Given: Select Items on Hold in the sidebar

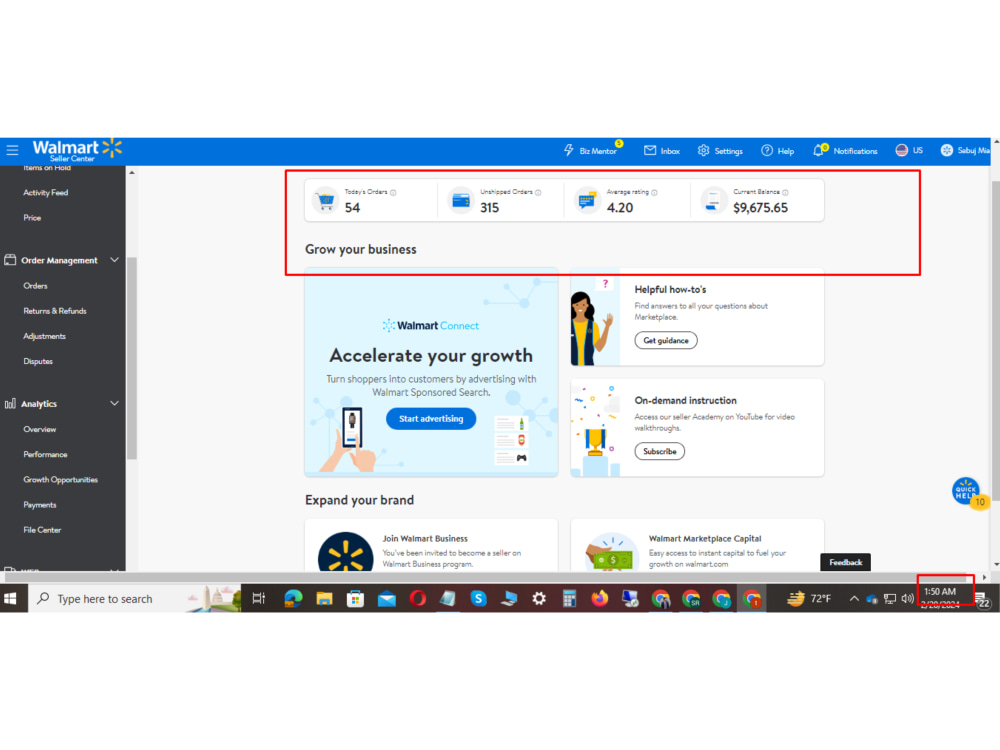Looking at the screenshot, I should point(47,168).
